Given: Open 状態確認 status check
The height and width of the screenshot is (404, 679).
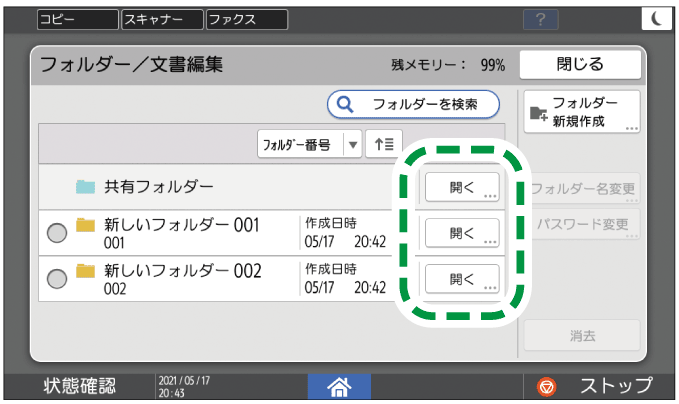Looking at the screenshot, I should (80, 386).
